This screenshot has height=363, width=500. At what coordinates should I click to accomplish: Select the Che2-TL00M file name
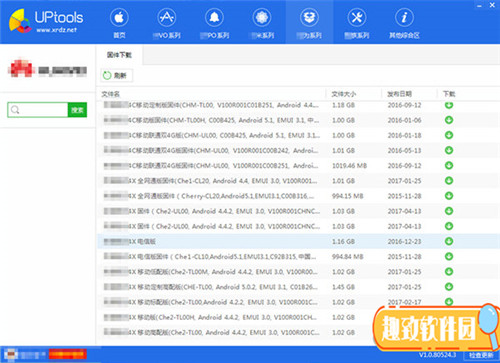210,272
